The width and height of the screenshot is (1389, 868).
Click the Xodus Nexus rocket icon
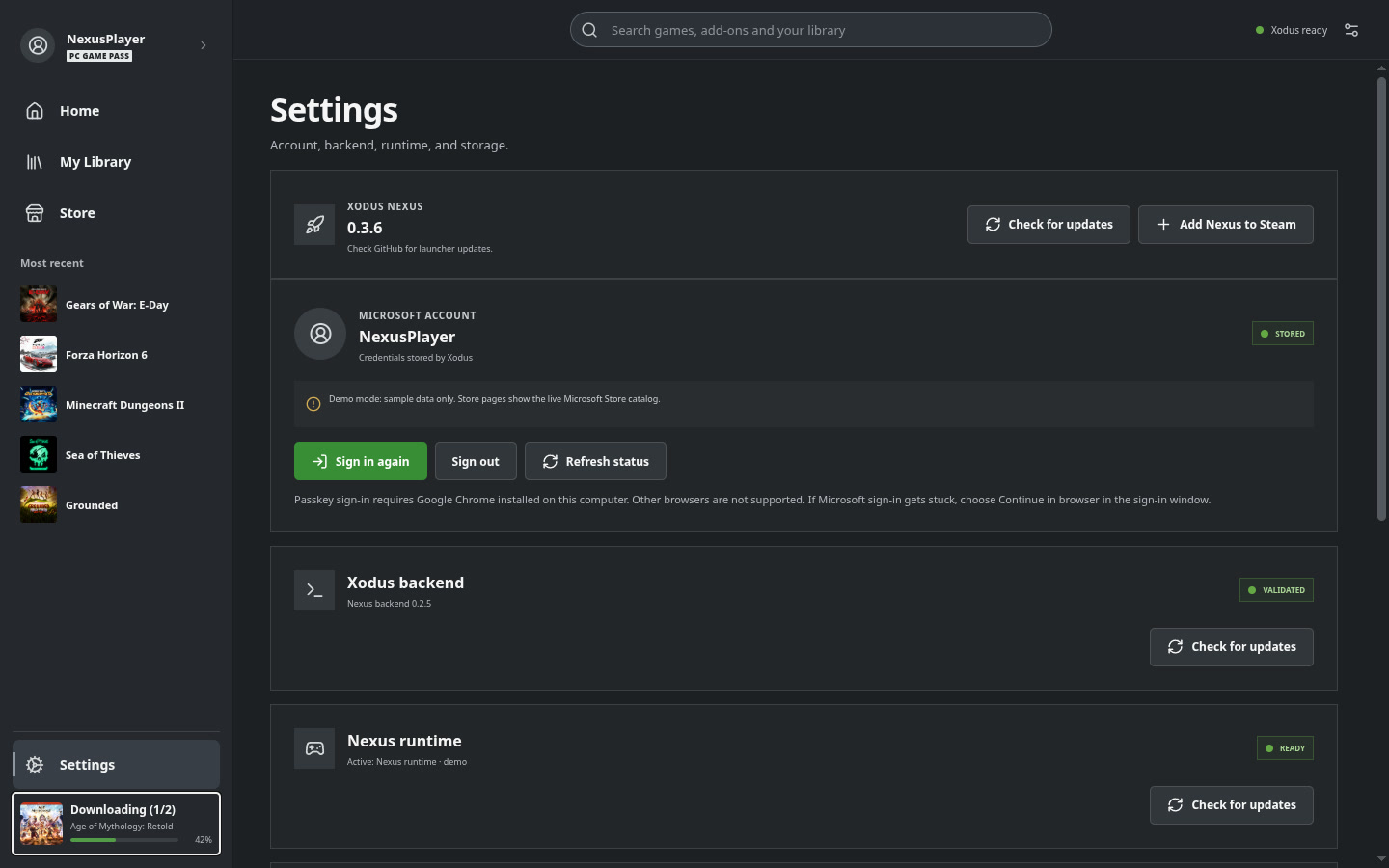[314, 225]
